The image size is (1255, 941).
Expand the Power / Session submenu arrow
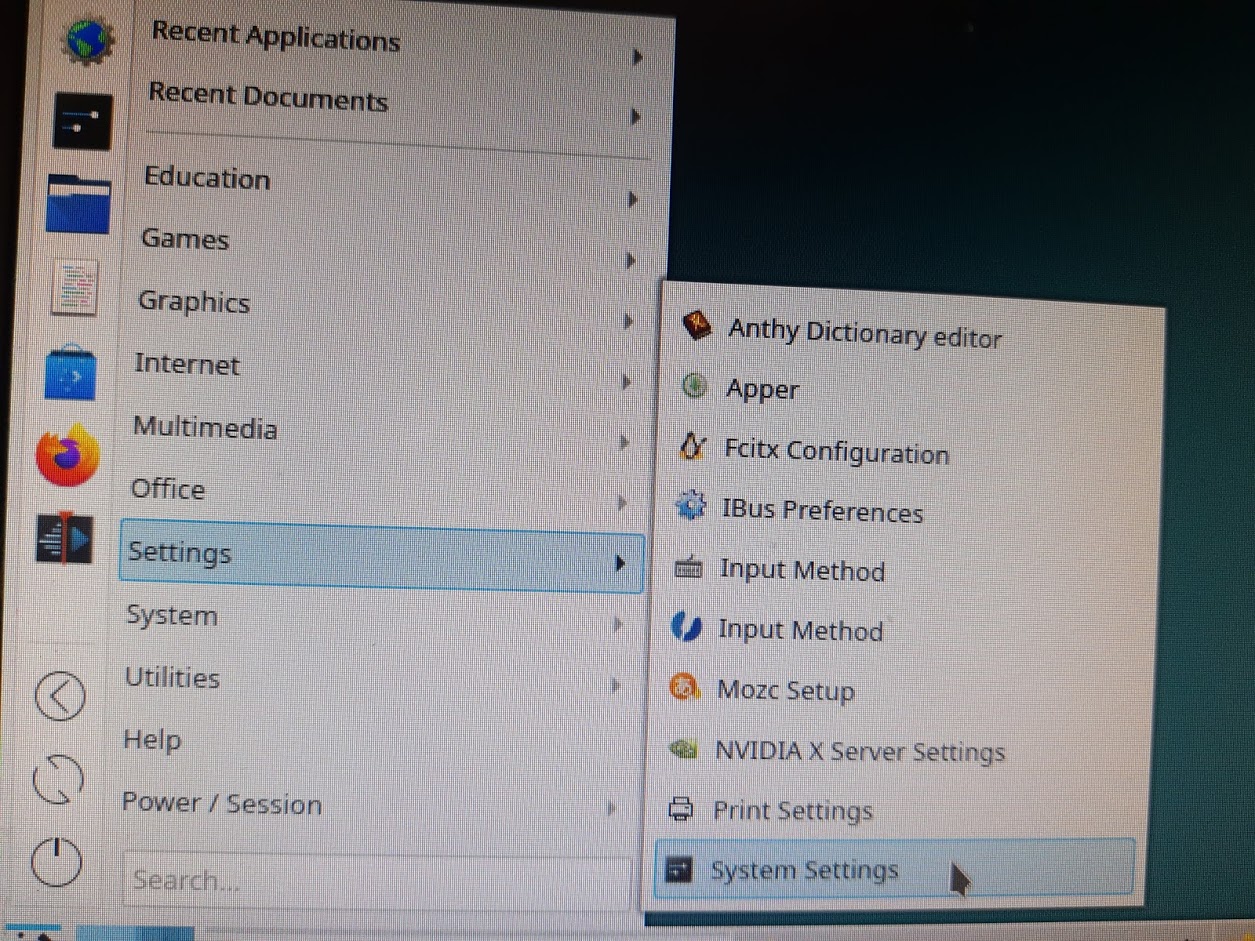(x=612, y=807)
